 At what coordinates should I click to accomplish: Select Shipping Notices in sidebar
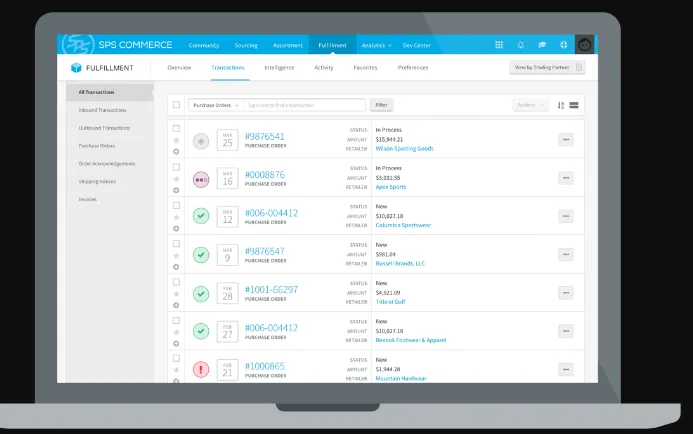pyautogui.click(x=97, y=182)
